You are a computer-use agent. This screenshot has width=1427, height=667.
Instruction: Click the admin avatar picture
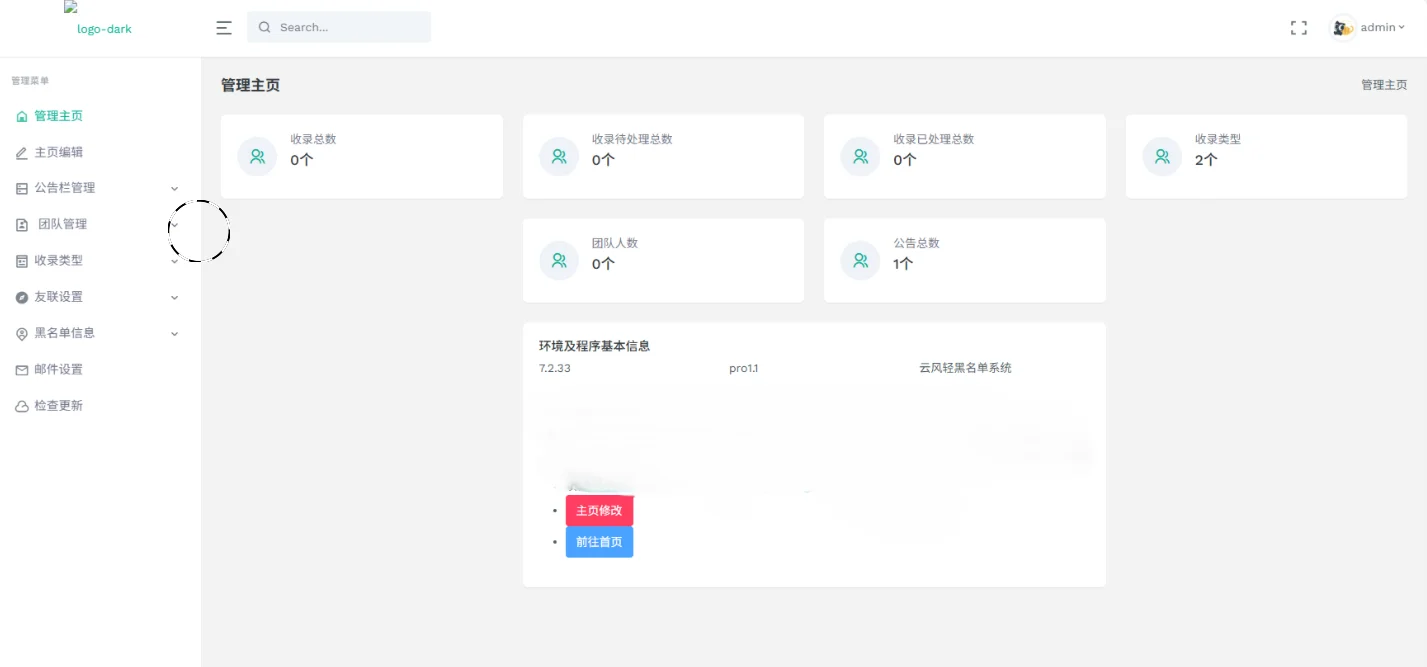(1342, 28)
